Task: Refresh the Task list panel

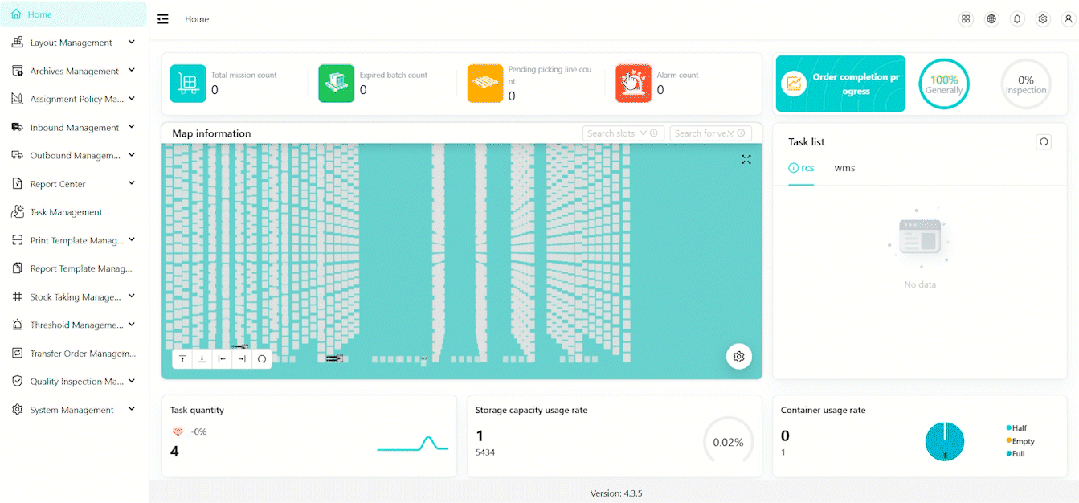Action: pos(1044,142)
